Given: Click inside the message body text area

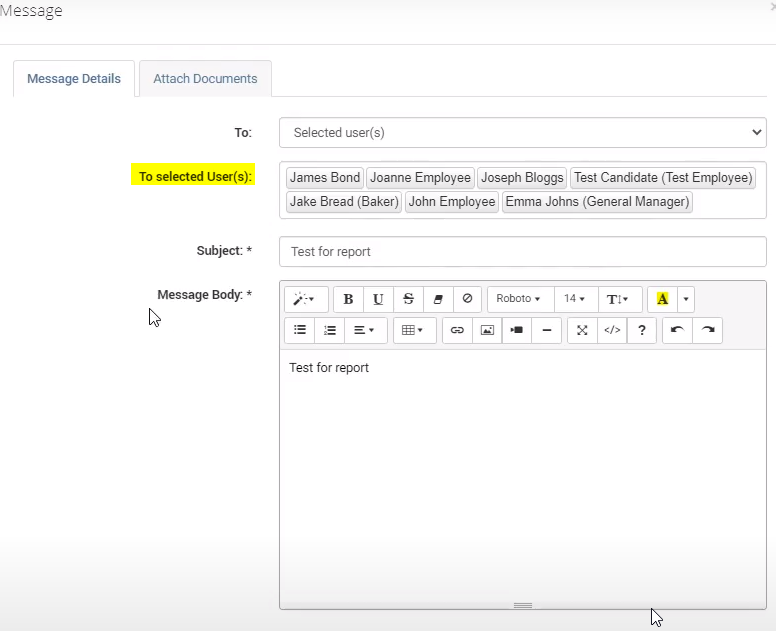Looking at the screenshot, I should coord(523,478).
